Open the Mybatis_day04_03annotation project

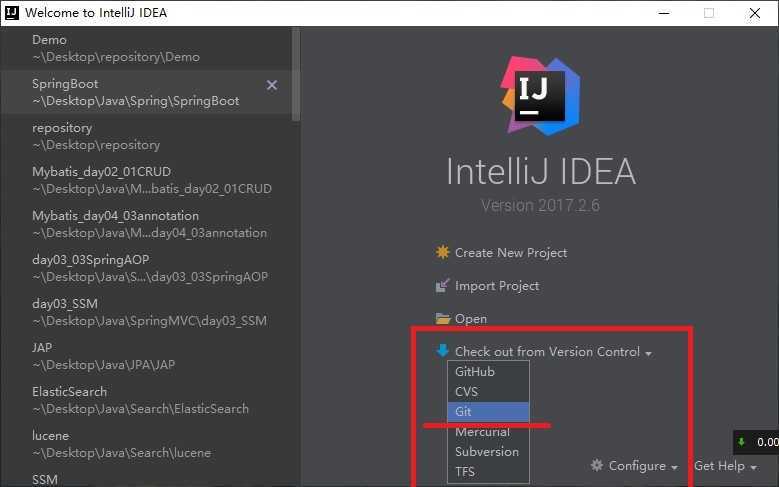coord(147,224)
